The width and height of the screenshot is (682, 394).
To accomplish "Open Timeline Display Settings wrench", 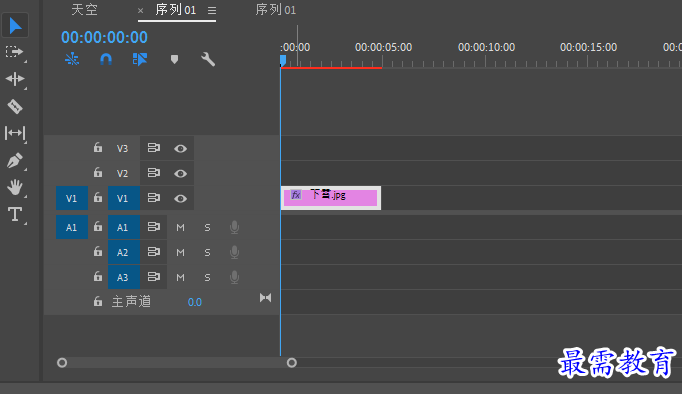I will point(208,59).
